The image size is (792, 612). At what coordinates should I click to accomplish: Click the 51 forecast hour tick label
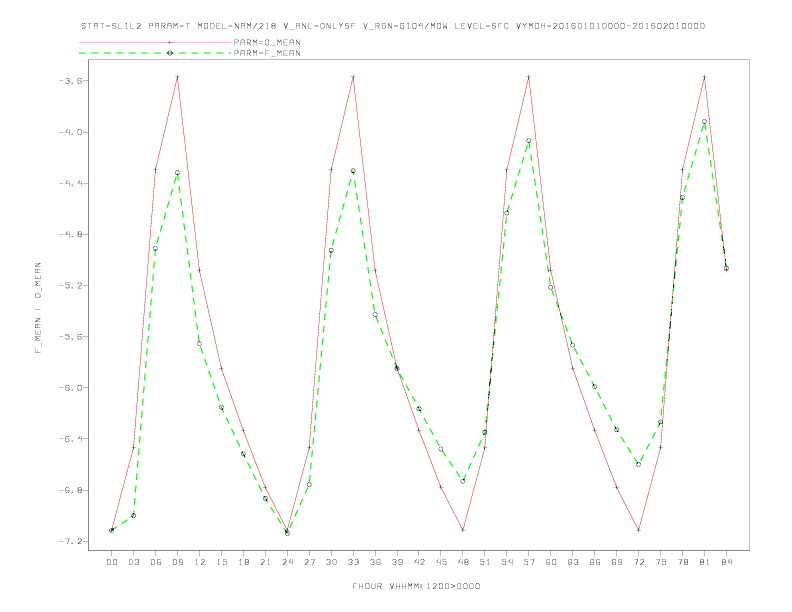[x=485, y=562]
